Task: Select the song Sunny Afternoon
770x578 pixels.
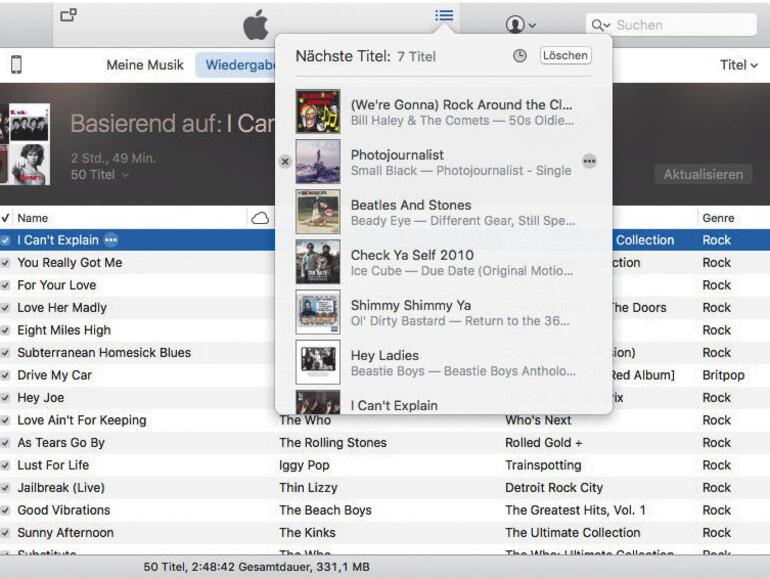Action: point(65,533)
